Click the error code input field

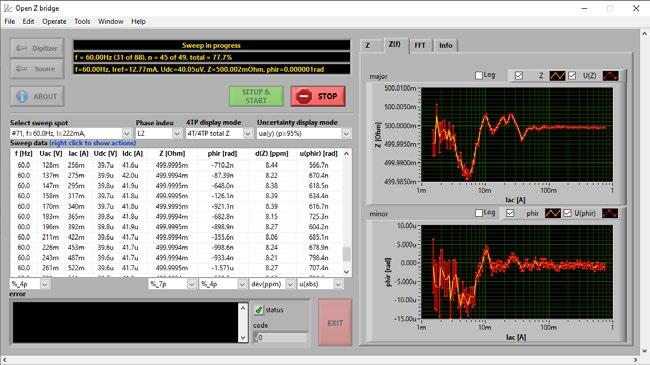tap(281, 337)
